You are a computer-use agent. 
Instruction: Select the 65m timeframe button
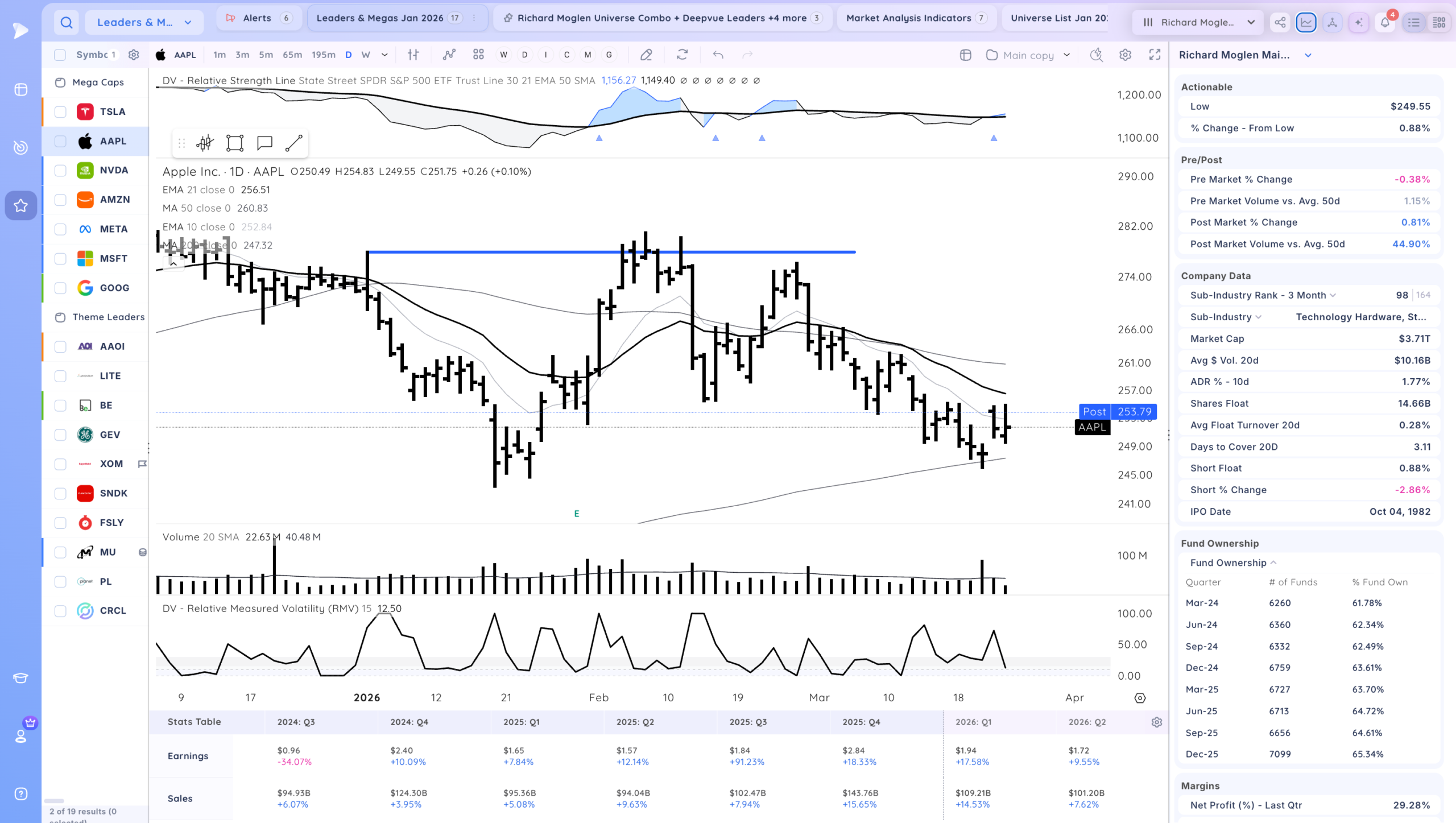[x=292, y=55]
